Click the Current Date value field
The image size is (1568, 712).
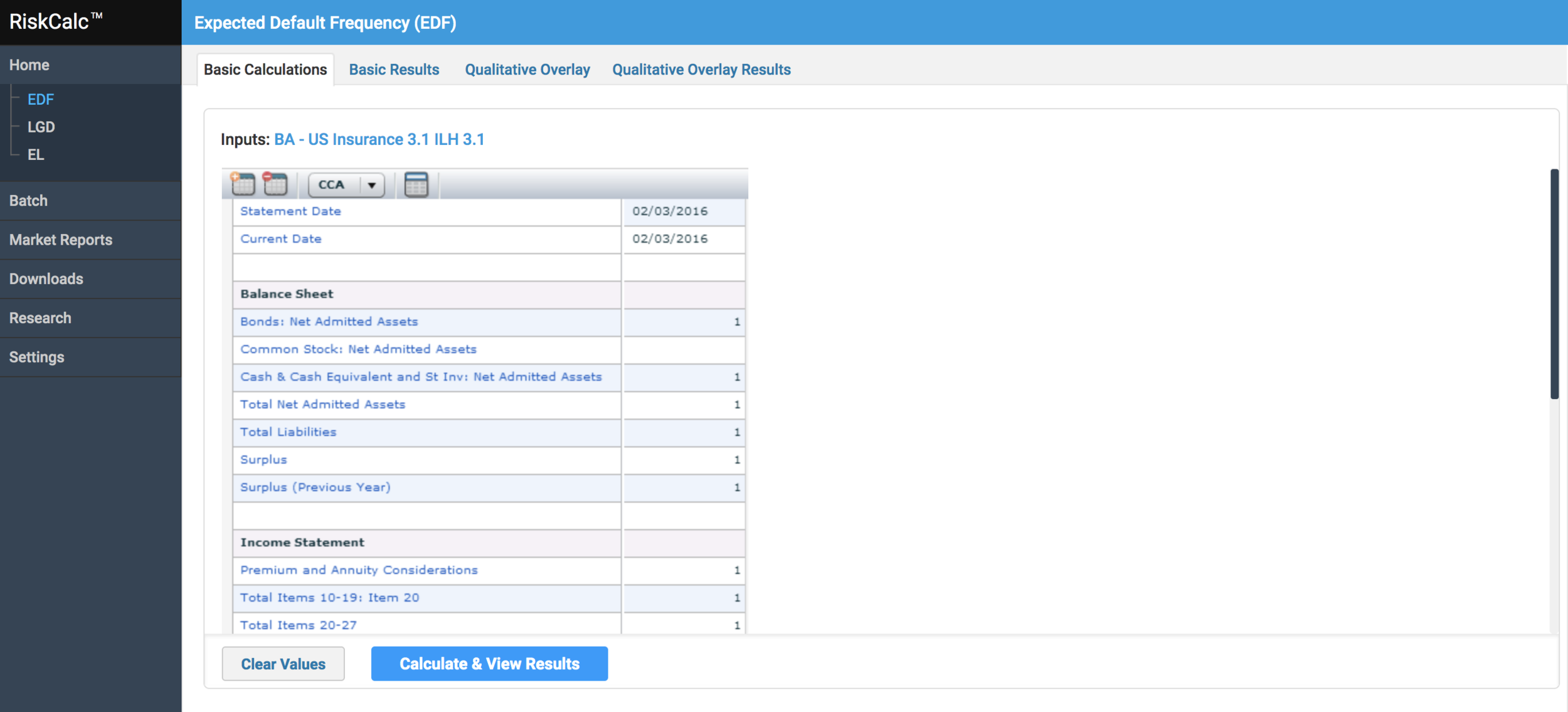pyautogui.click(x=684, y=239)
